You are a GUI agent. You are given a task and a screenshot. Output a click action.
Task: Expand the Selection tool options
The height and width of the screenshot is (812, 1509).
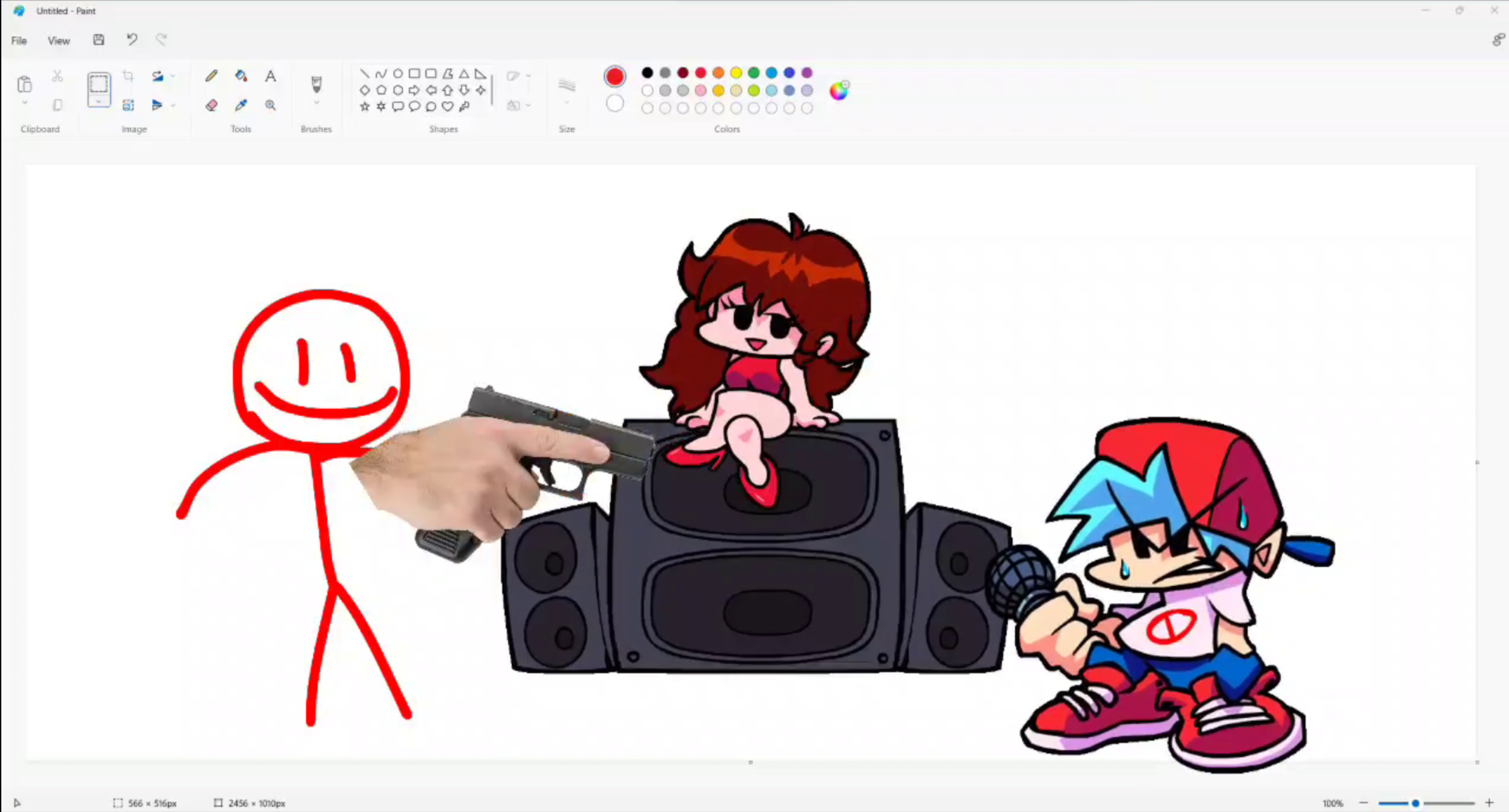tap(99, 103)
